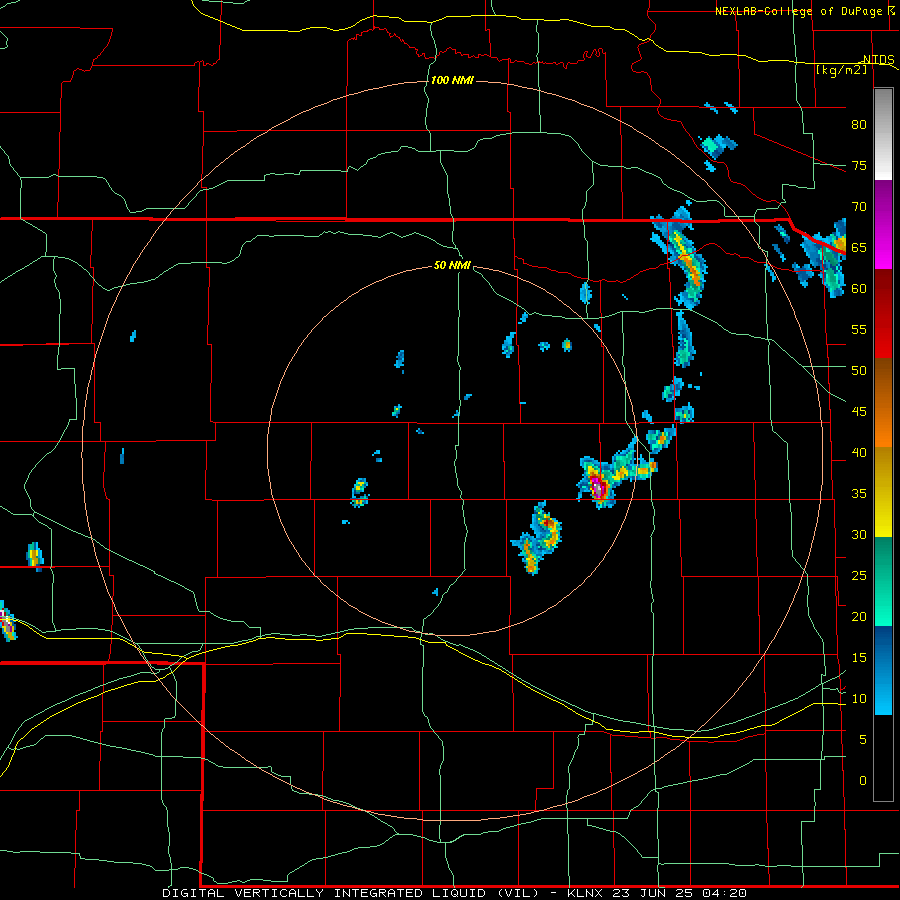Click the 10 value on the color scale
Screen dimensions: 900x900
(859, 699)
